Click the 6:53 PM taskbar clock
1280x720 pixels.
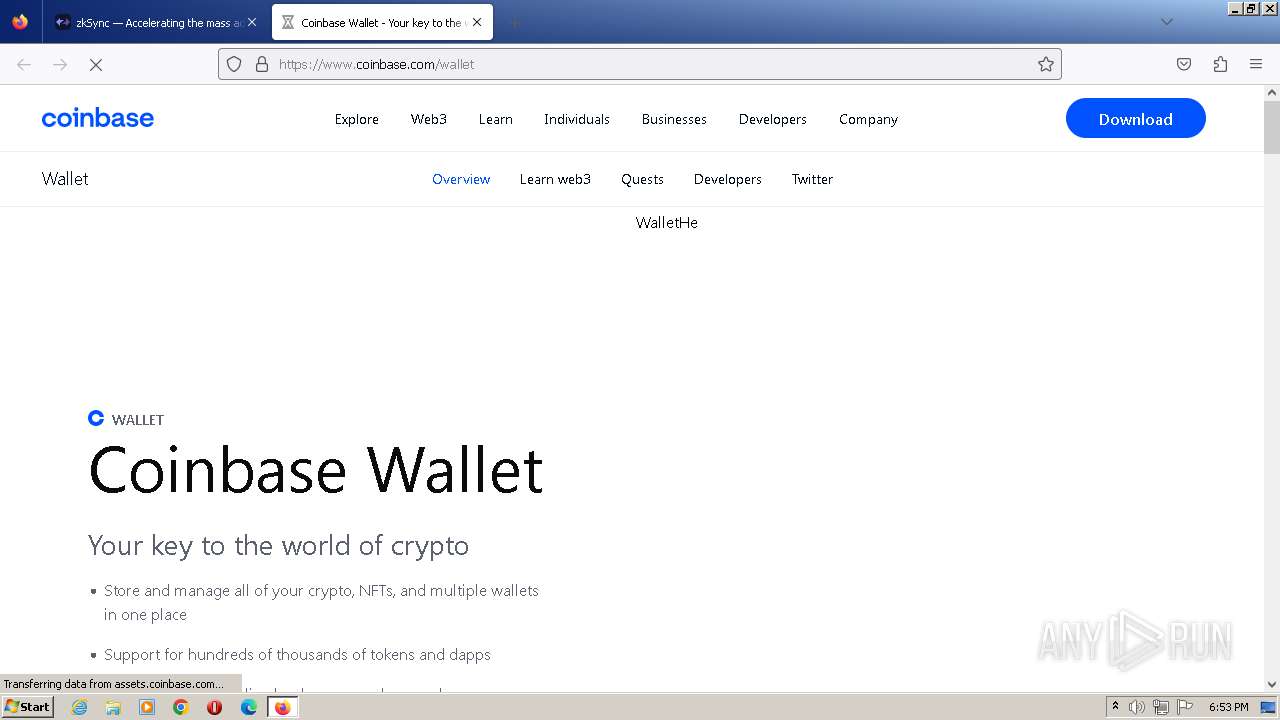tap(1229, 707)
